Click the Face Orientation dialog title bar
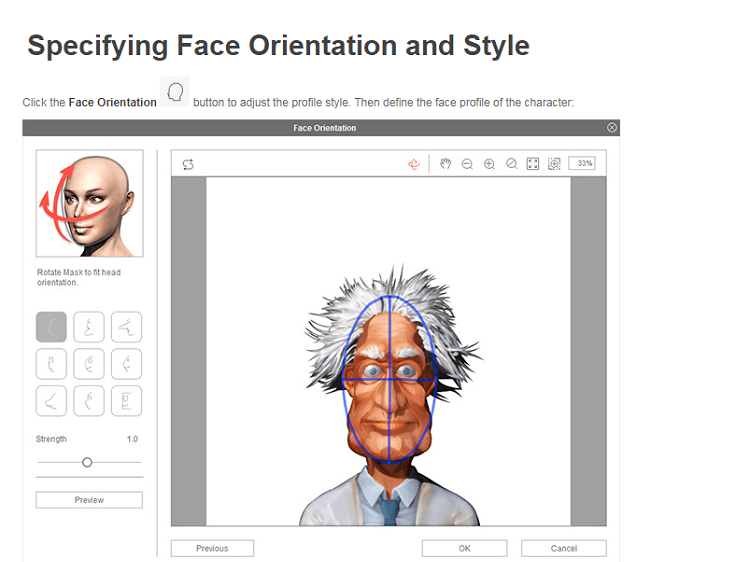Screen dimensions: 750x562 321,128
